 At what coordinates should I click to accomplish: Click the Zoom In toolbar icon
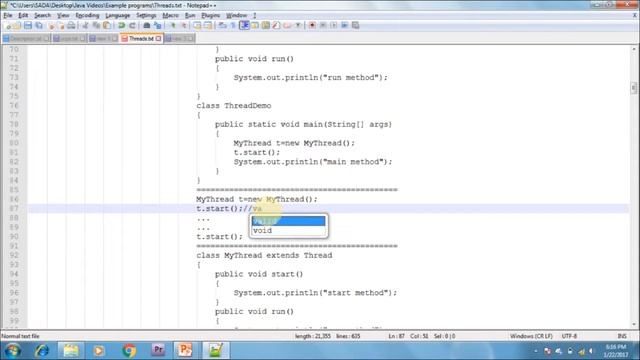(173, 25)
